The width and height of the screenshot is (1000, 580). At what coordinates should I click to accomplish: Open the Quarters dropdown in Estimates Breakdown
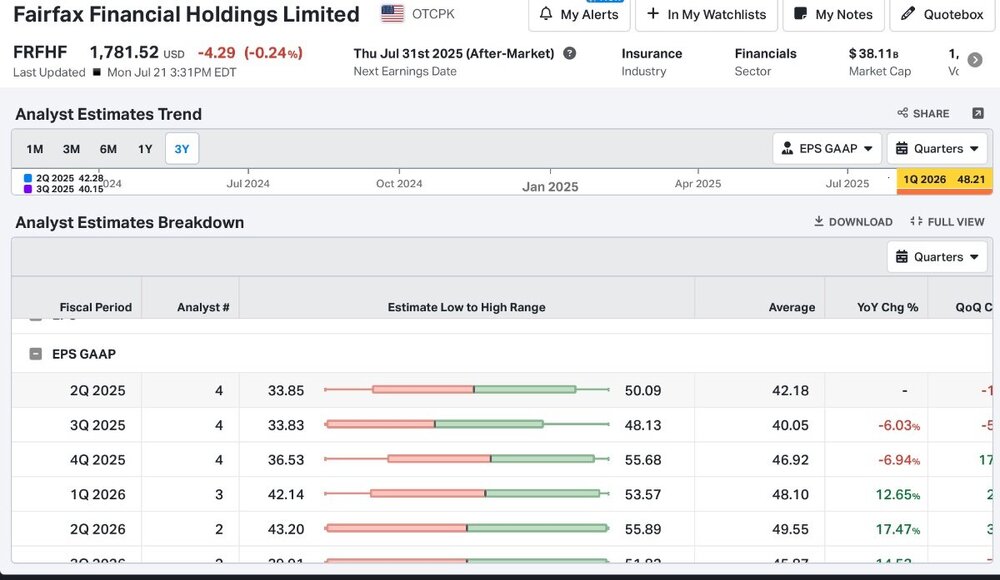pyautogui.click(x=937, y=257)
